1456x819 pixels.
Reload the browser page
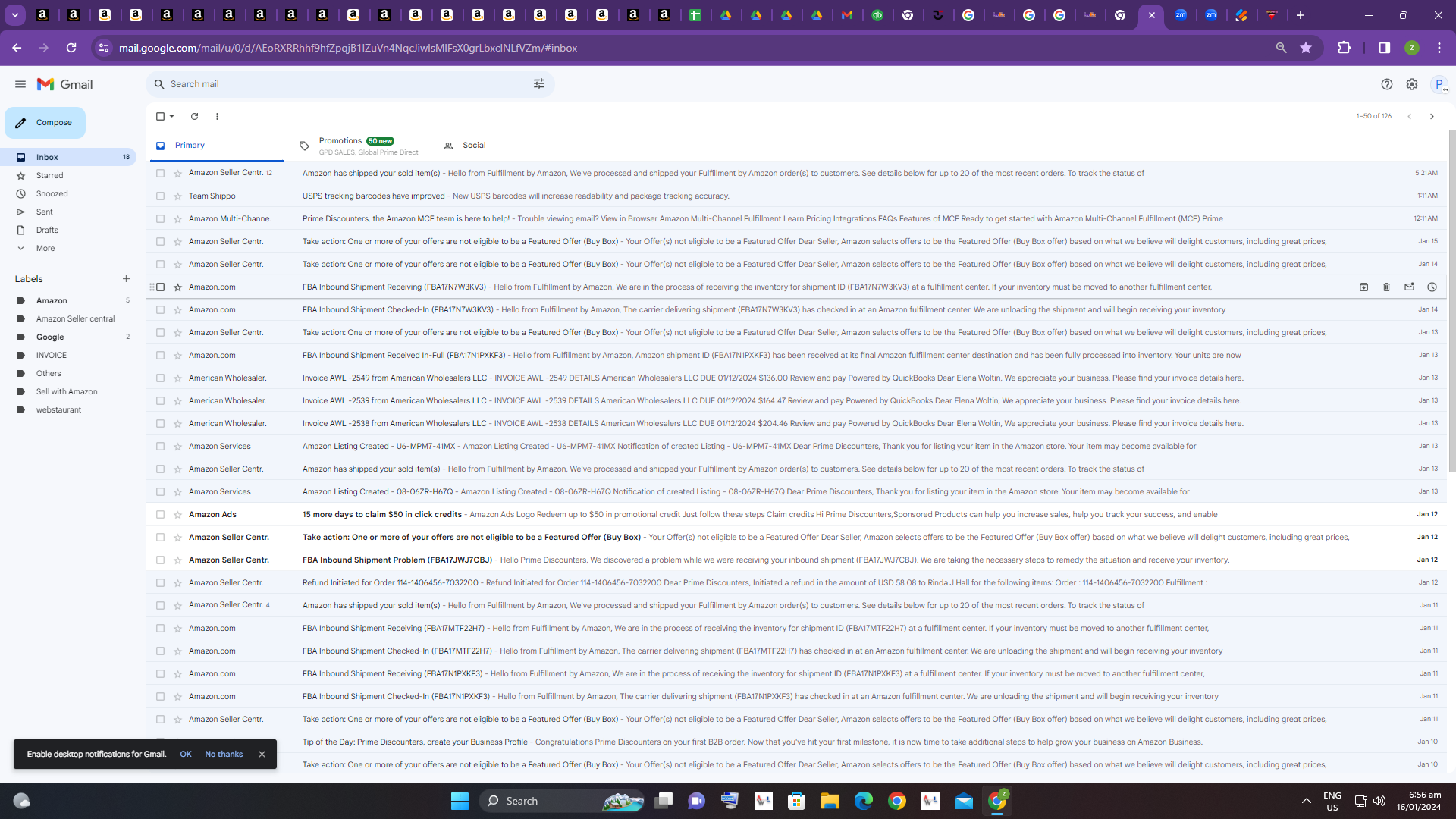(x=71, y=48)
